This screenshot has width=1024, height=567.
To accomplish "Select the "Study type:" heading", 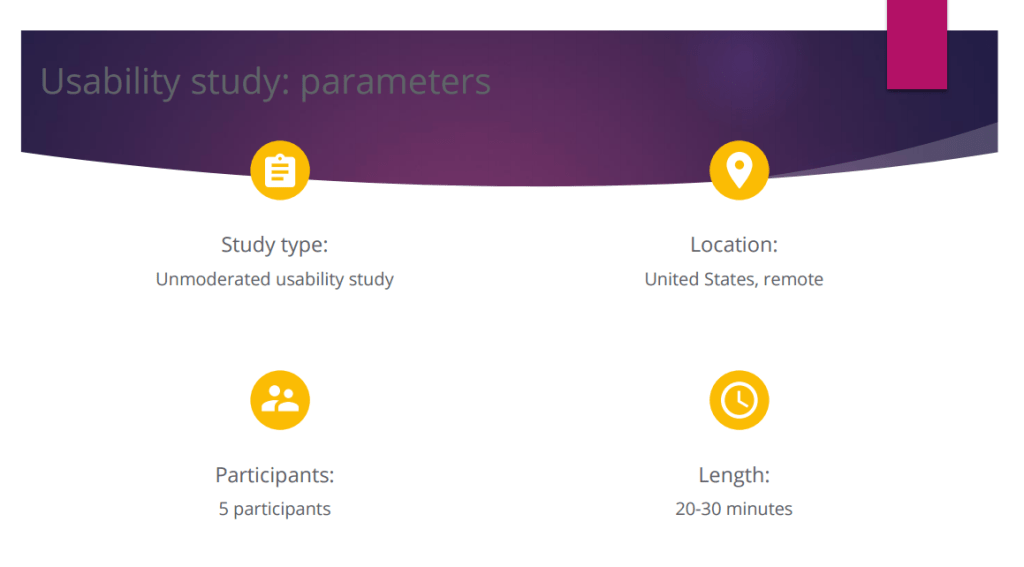I will (274, 245).
